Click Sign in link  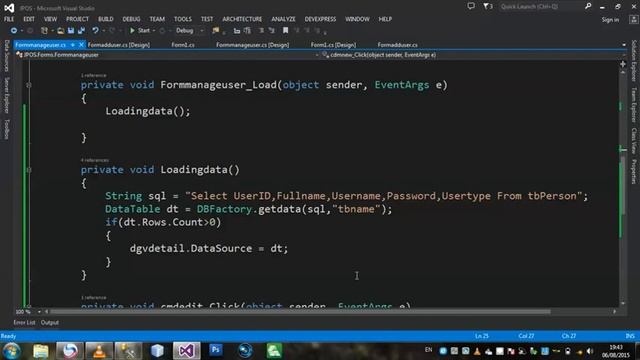tap(610, 20)
